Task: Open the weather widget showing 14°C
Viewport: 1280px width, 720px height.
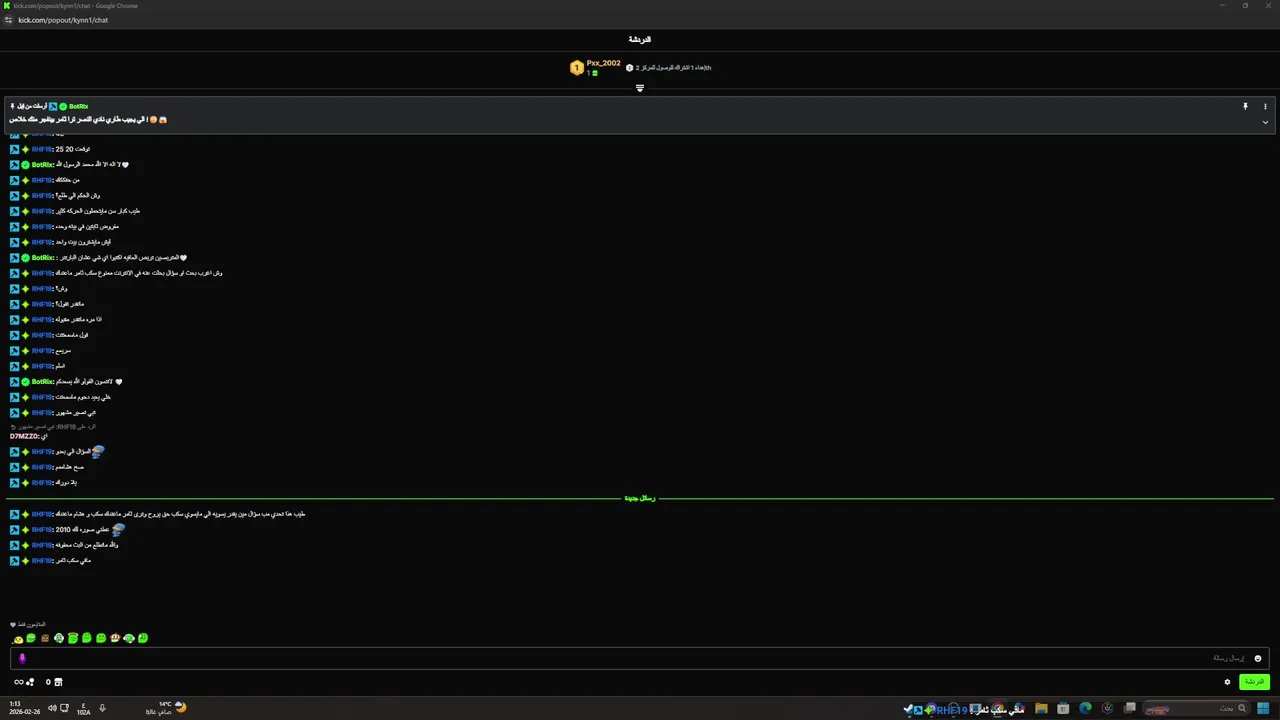Action: pyautogui.click(x=166, y=708)
